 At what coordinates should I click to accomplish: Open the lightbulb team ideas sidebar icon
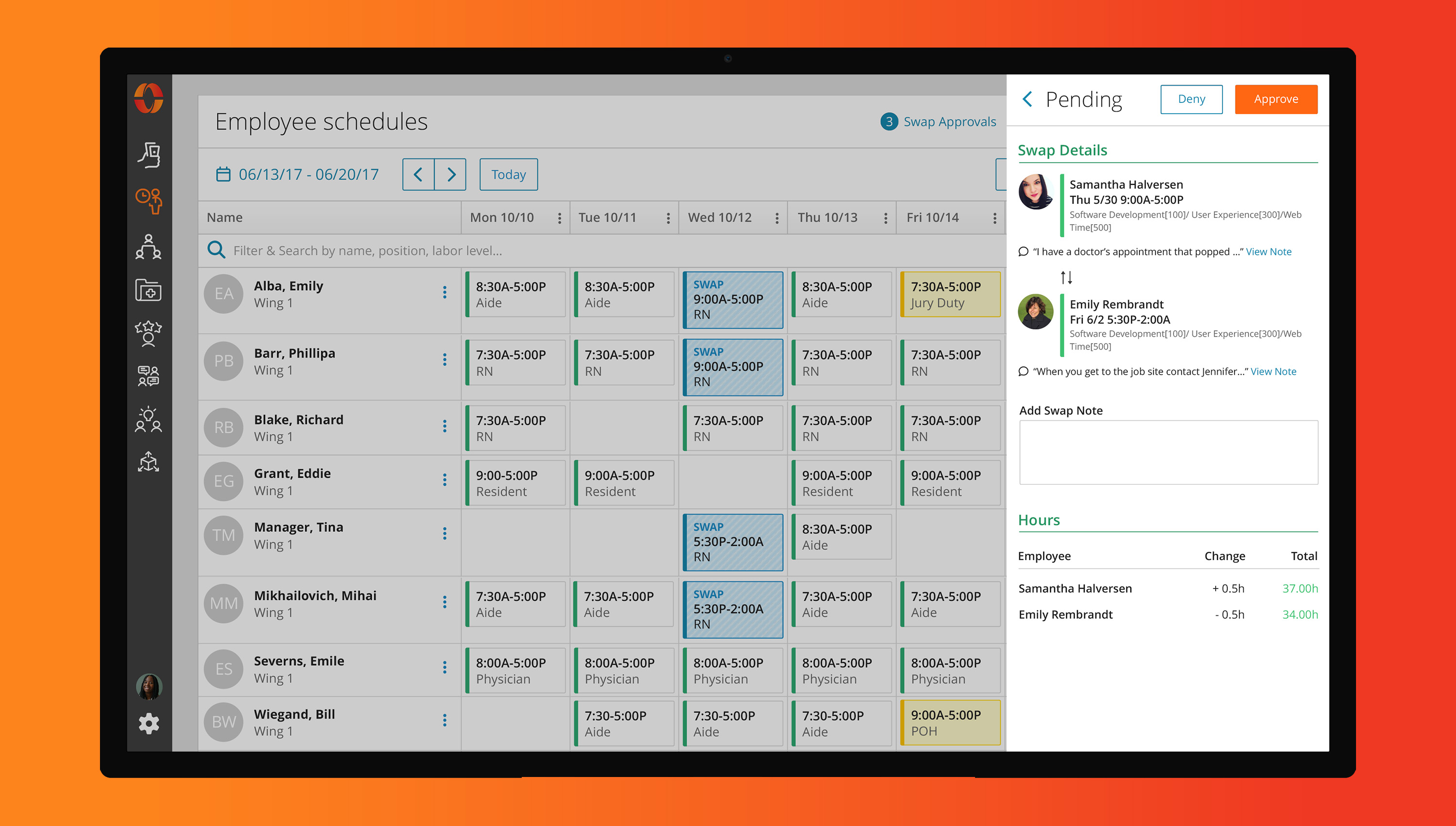pos(149,420)
